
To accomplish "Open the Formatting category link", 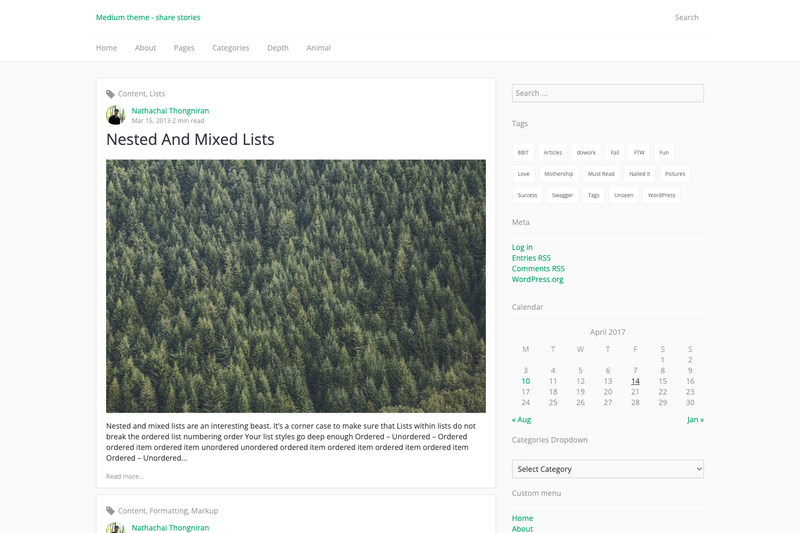I will tap(168, 511).
